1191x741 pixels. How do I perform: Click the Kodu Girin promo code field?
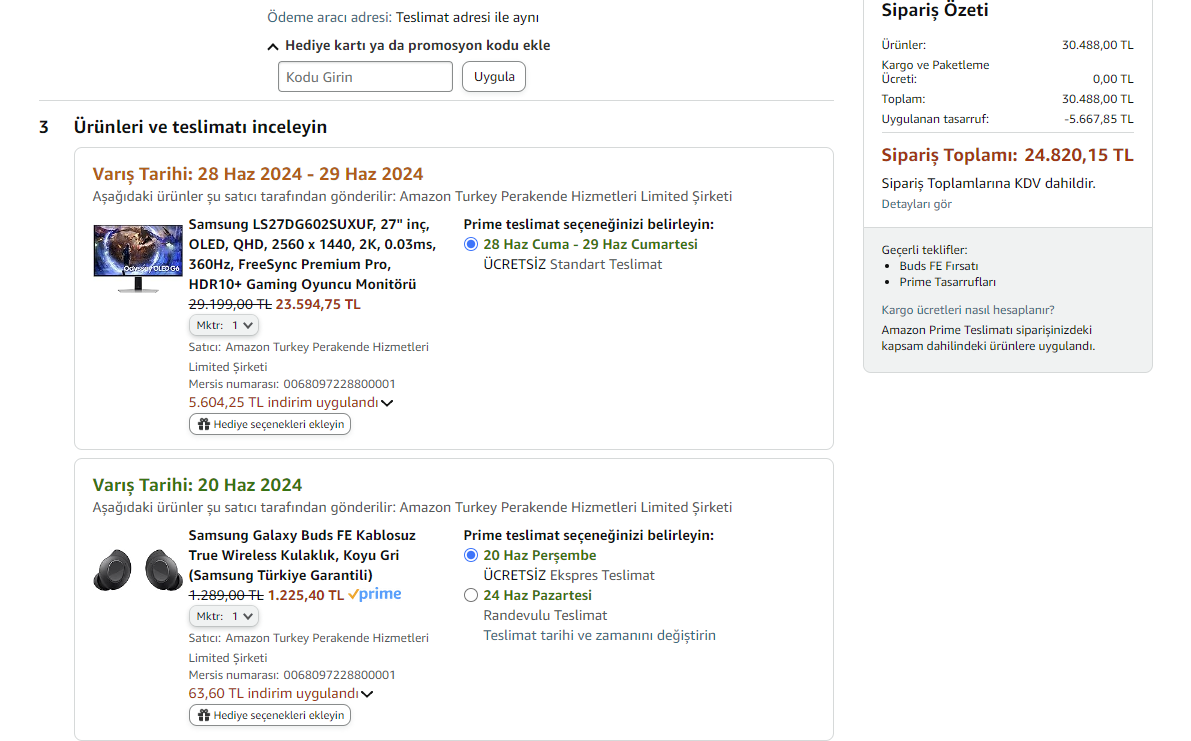coord(365,77)
